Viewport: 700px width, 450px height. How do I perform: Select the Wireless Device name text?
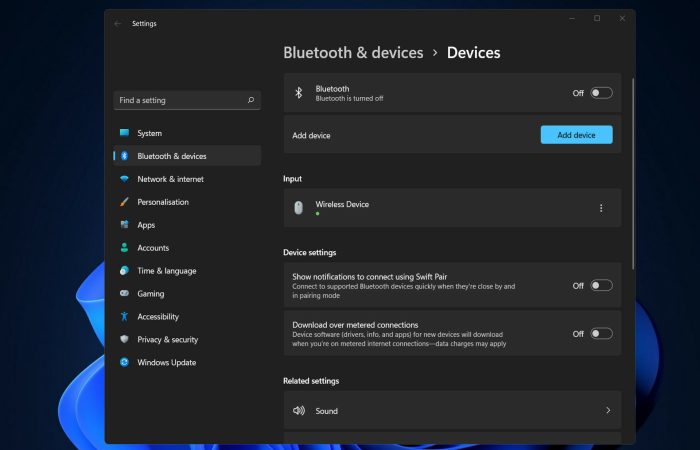[x=342, y=204]
